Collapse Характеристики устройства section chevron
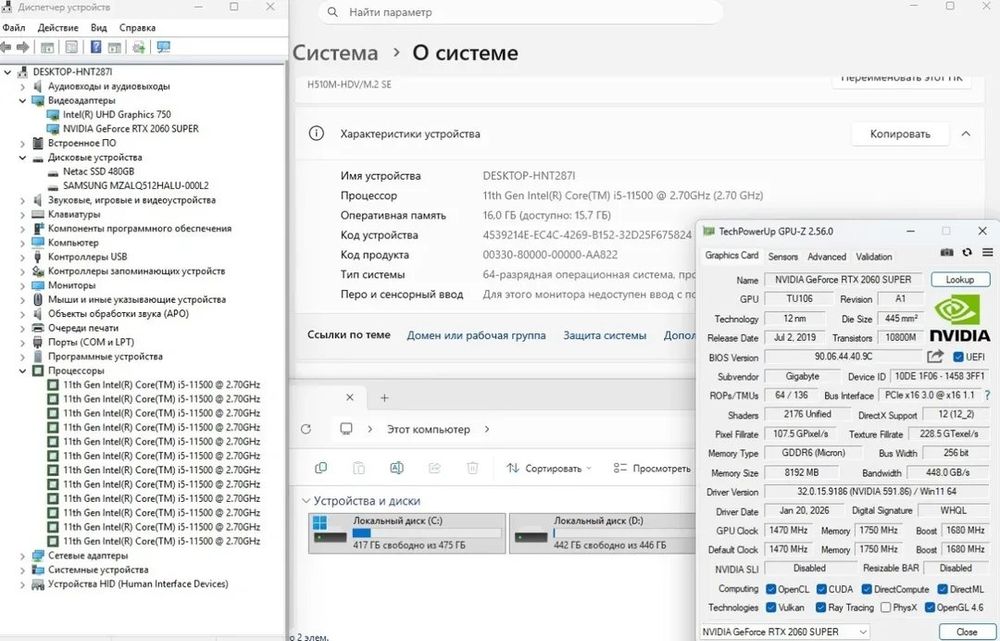Image resolution: width=1000 pixels, height=641 pixels. 966,134
